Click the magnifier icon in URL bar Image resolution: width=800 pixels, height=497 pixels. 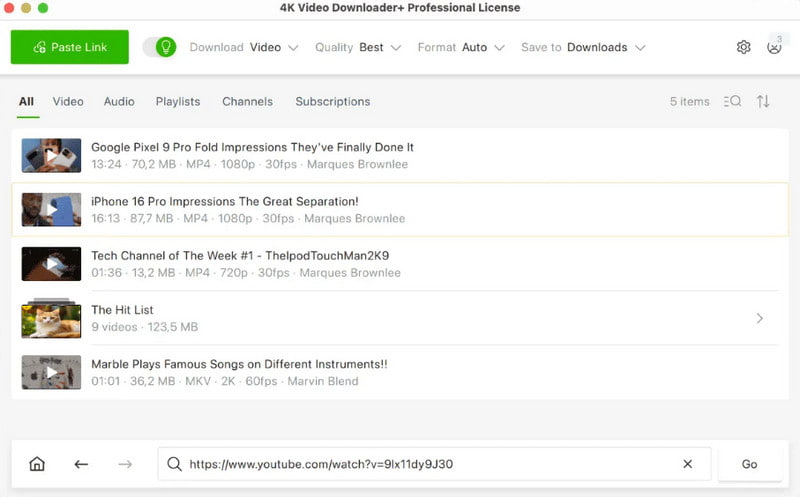pos(174,464)
